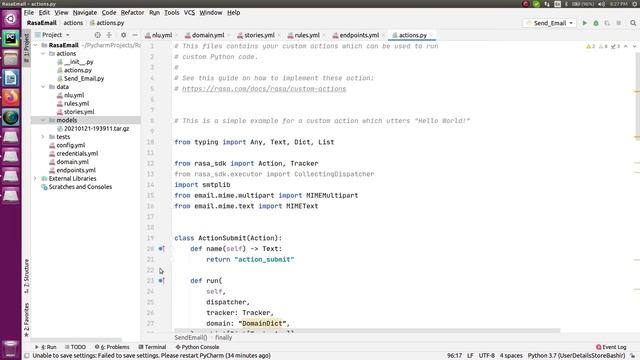
Task: Run the Send_Email configuration
Action: click(x=584, y=23)
